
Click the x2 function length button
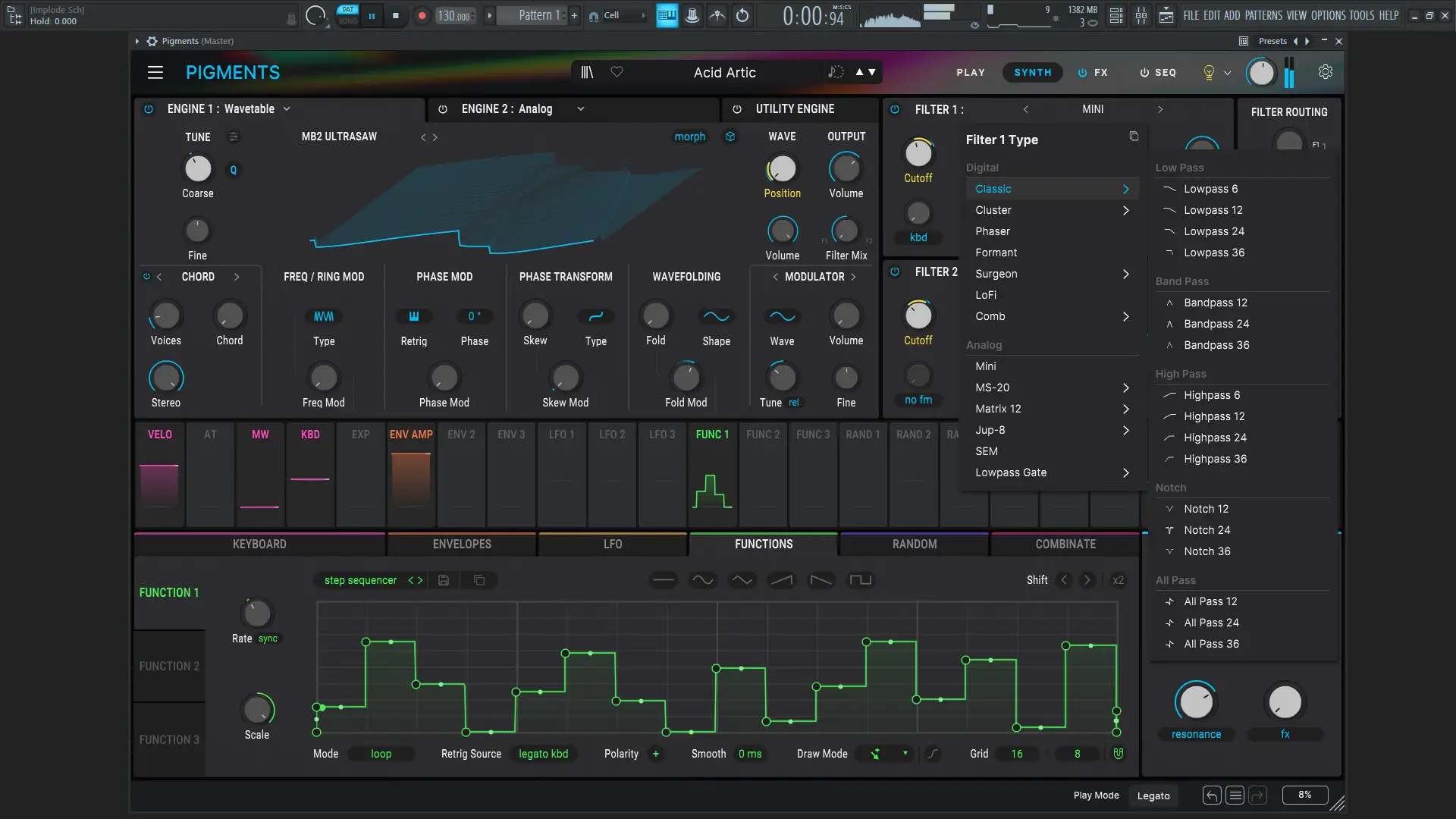1118,580
